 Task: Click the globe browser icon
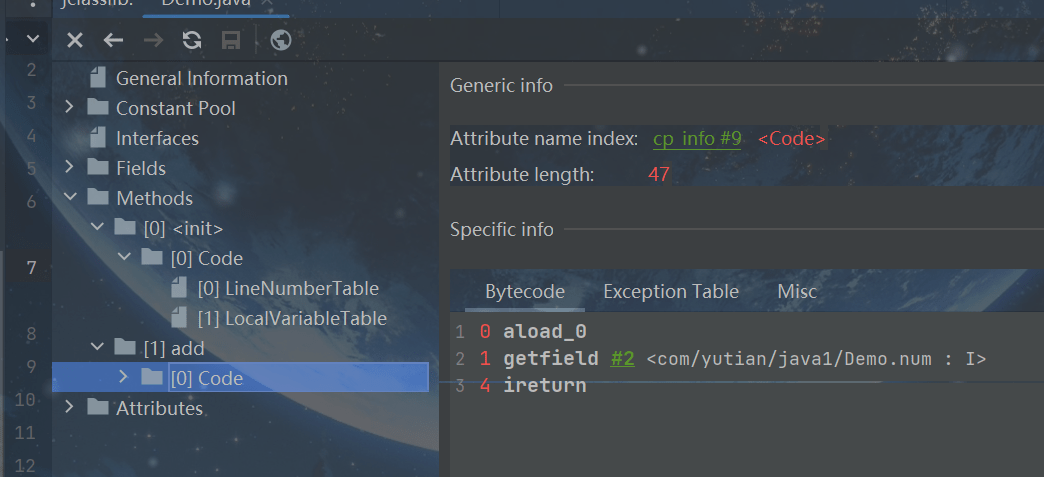pos(281,40)
